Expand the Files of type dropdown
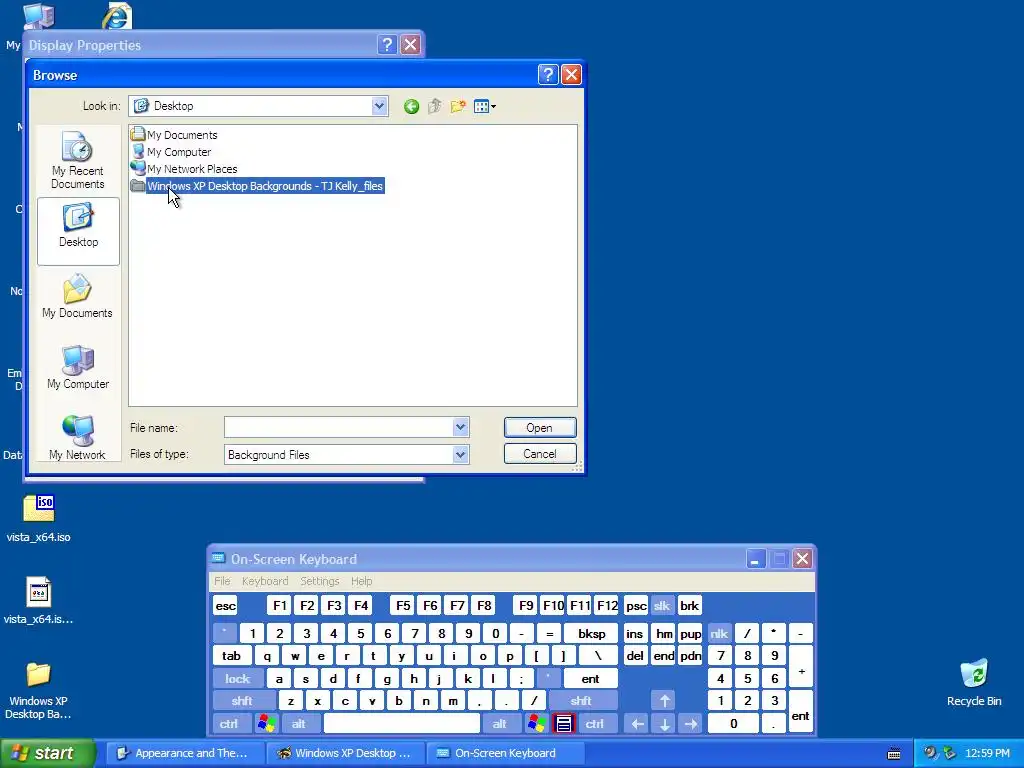The width and height of the screenshot is (1024, 768). pos(460,455)
